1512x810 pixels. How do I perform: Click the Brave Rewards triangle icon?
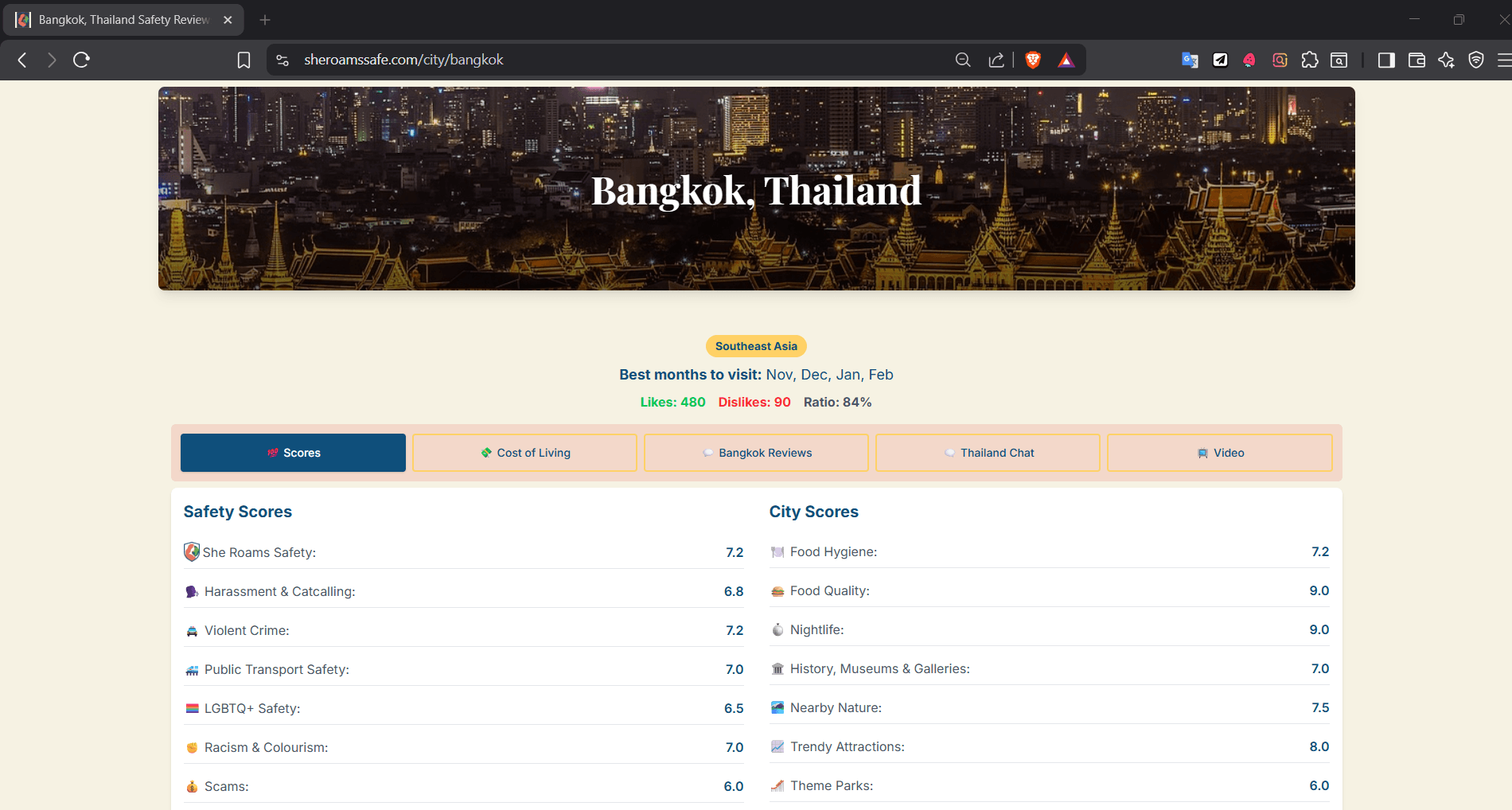1066,60
